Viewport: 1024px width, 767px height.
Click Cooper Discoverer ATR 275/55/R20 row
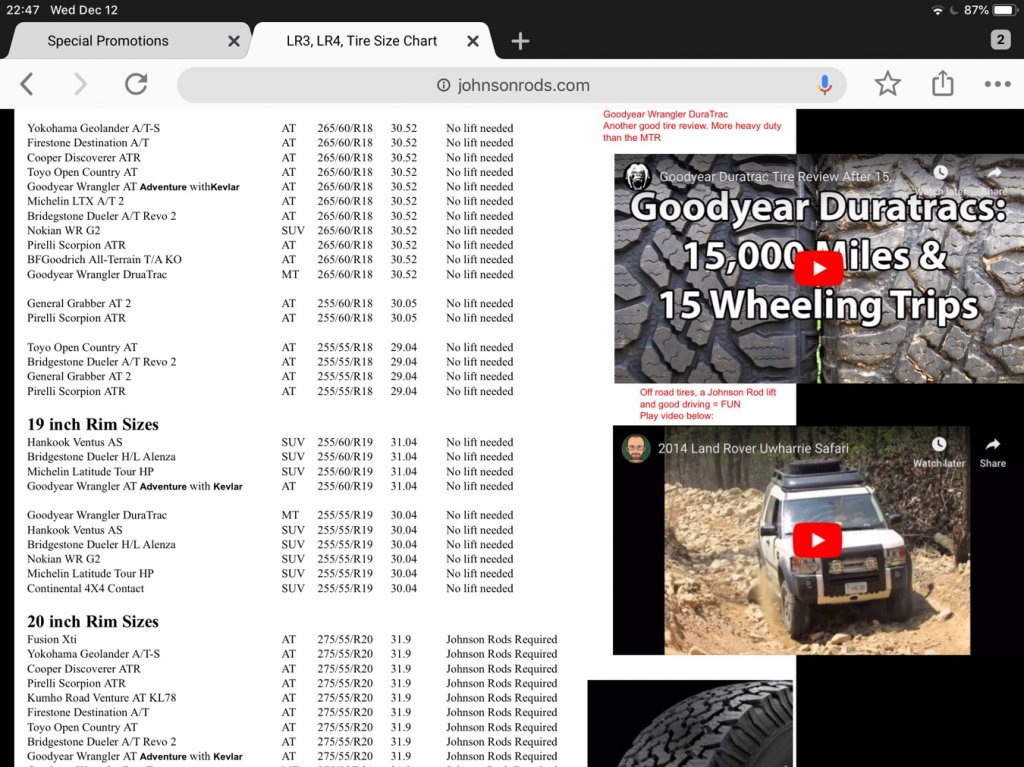(x=292, y=669)
